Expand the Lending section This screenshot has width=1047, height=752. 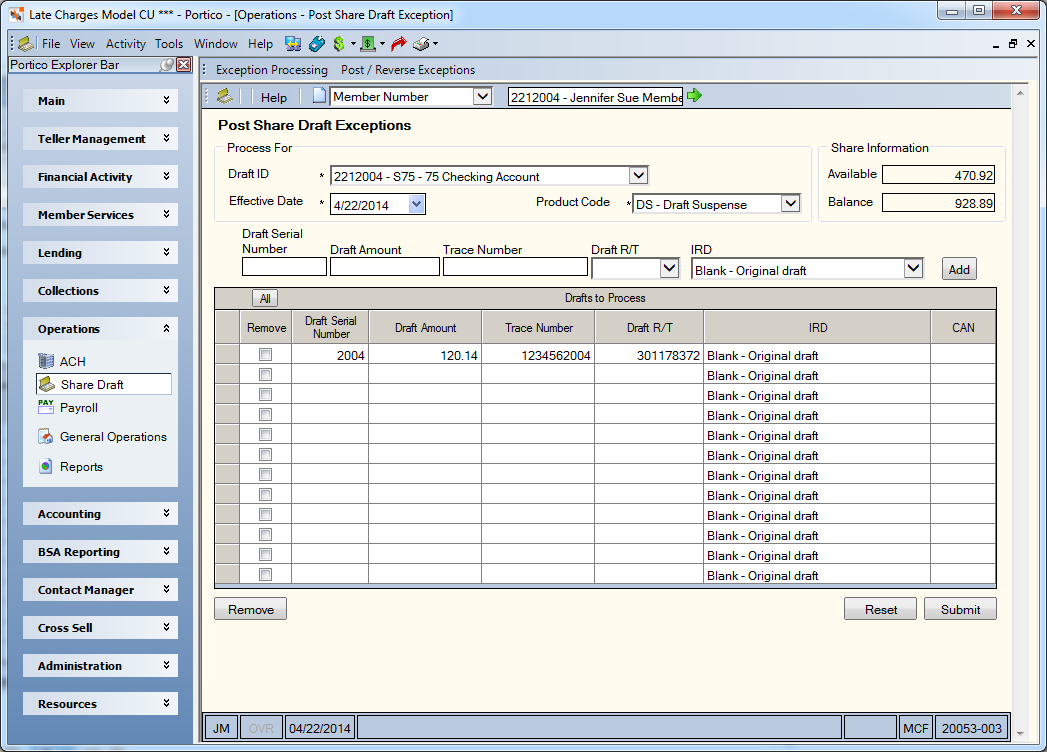tap(100, 253)
